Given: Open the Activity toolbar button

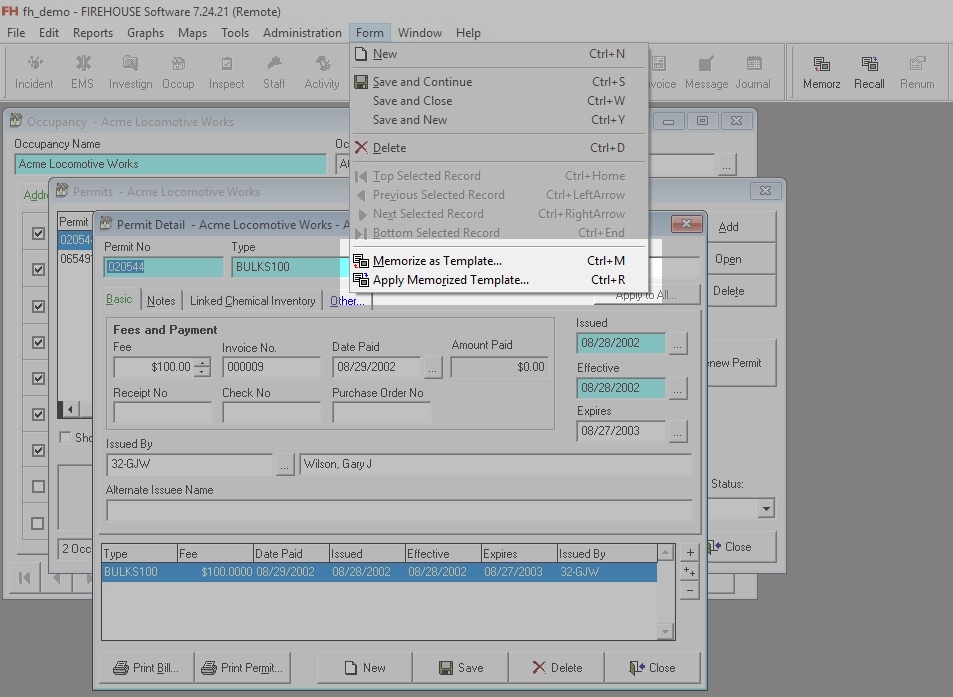Looking at the screenshot, I should tap(322, 72).
